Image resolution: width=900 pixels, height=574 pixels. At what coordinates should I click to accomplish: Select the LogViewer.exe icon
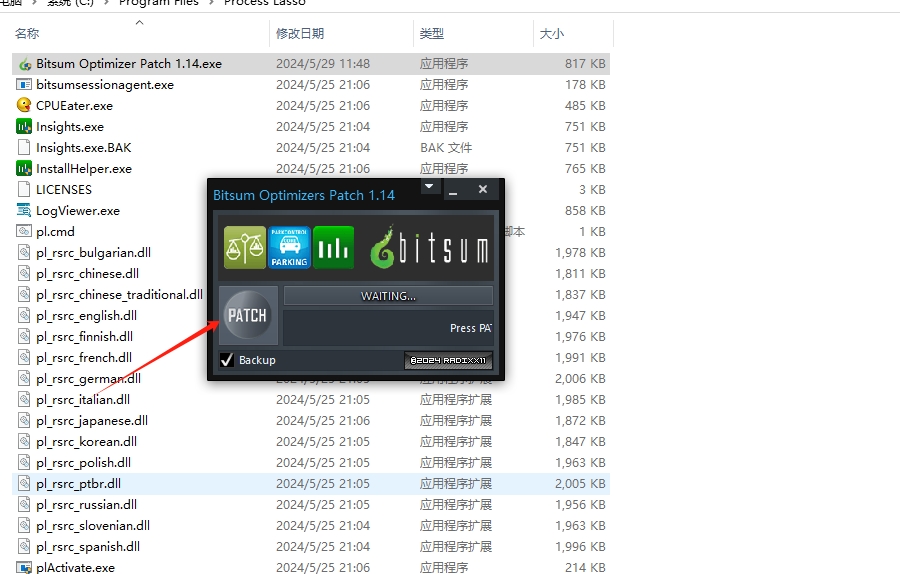24,211
